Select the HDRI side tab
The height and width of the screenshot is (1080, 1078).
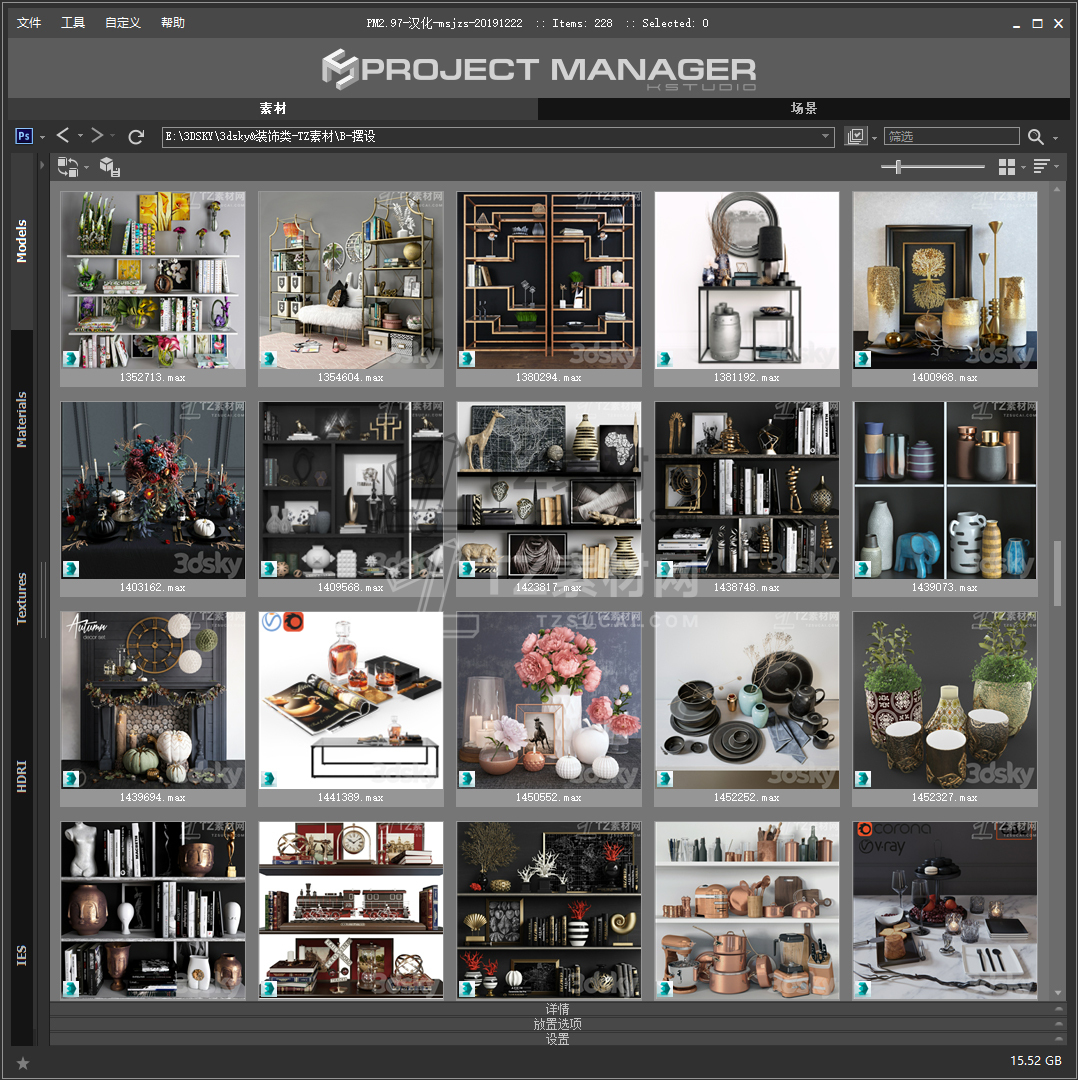point(21,777)
